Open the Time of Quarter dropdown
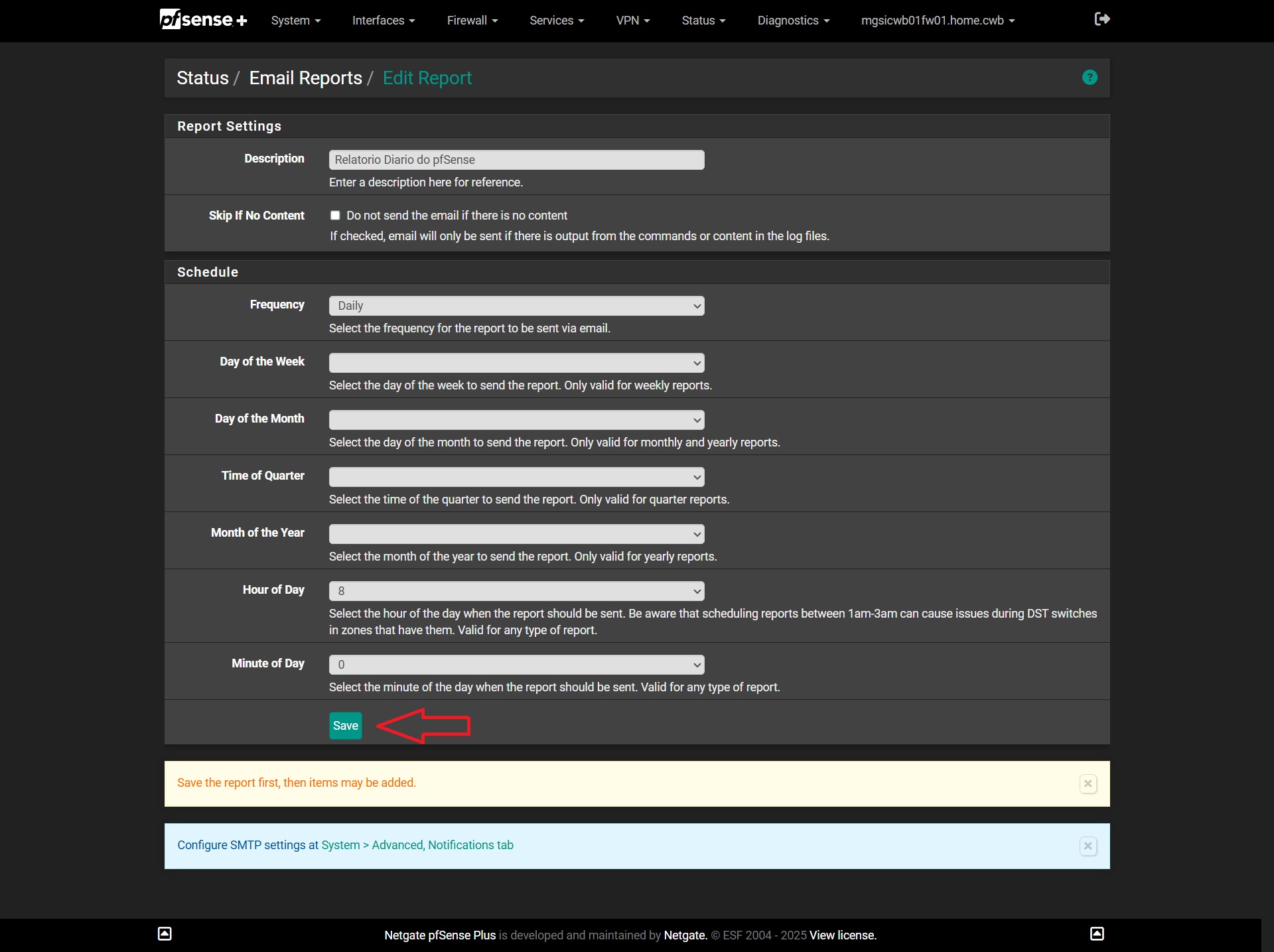 (516, 477)
